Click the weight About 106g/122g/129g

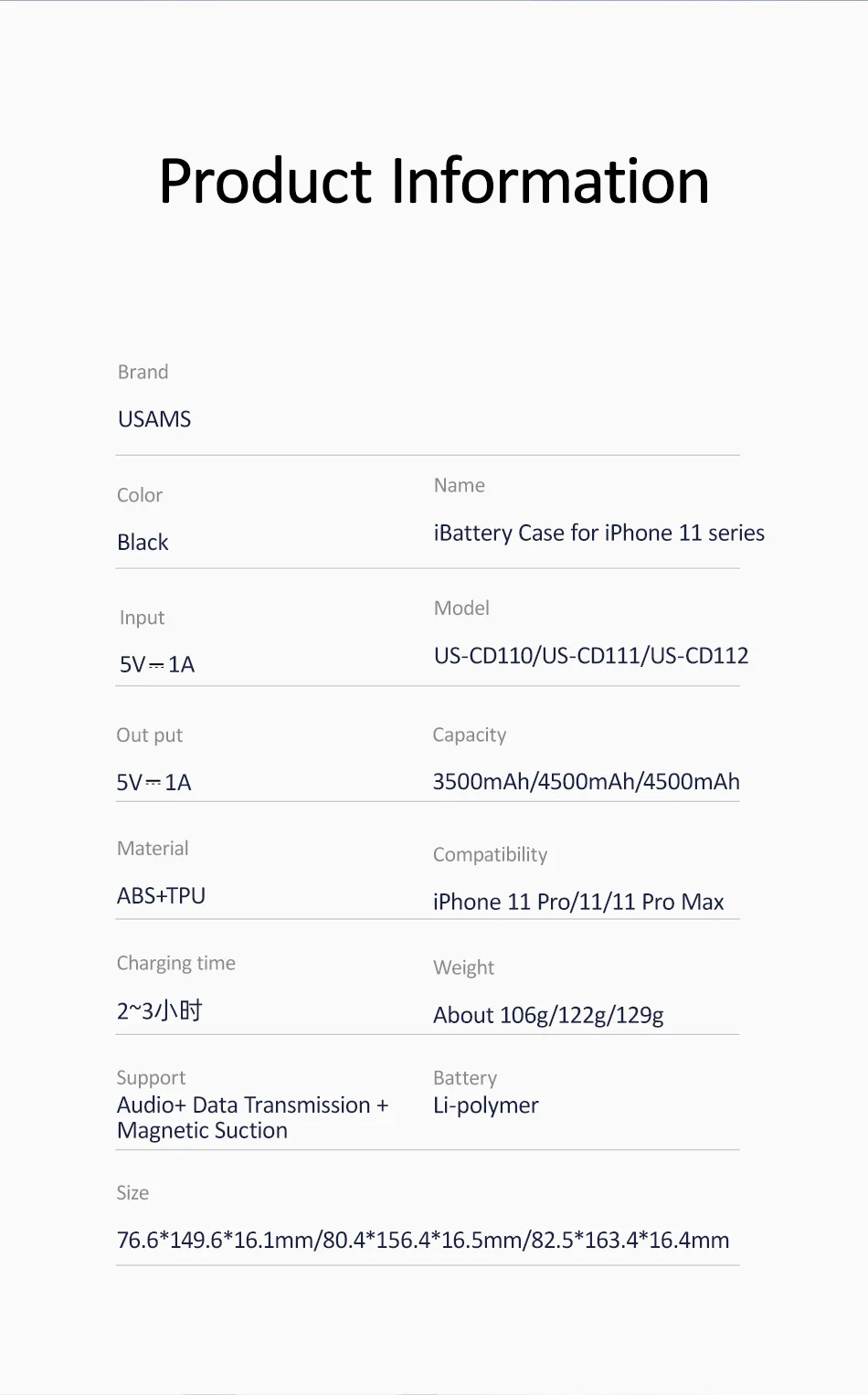pos(548,1016)
